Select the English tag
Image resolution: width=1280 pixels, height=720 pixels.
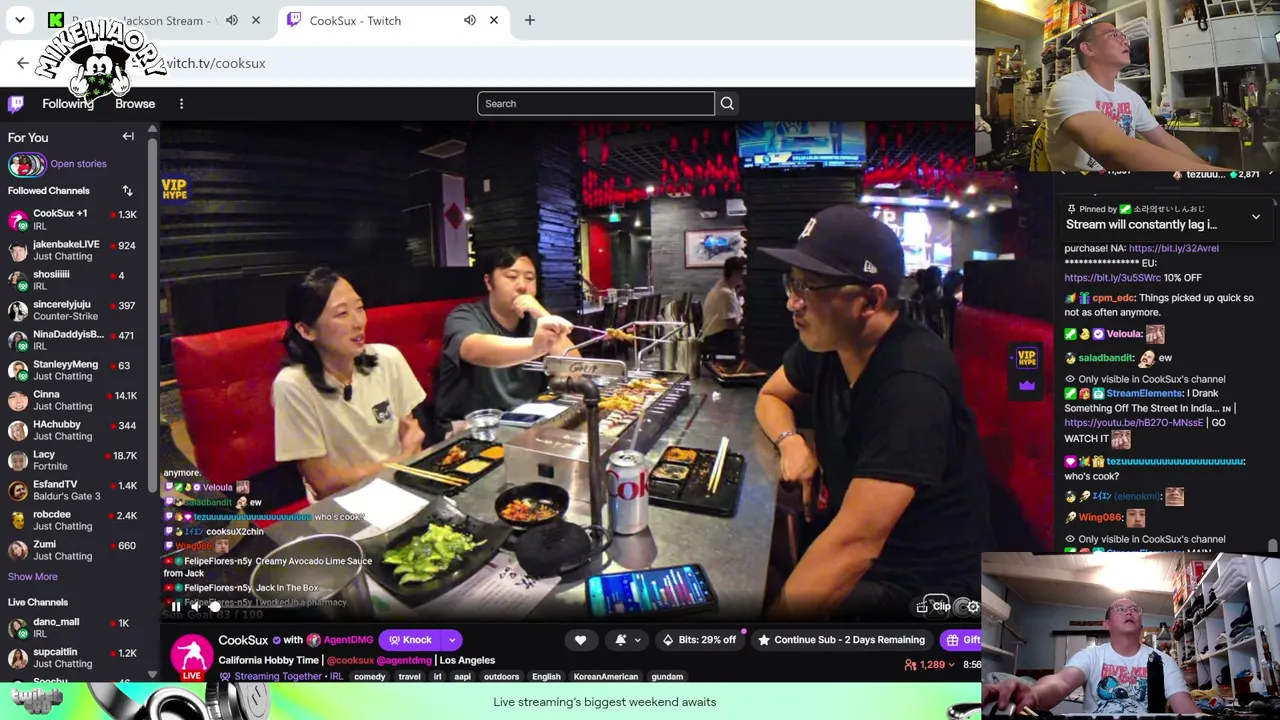point(546,677)
